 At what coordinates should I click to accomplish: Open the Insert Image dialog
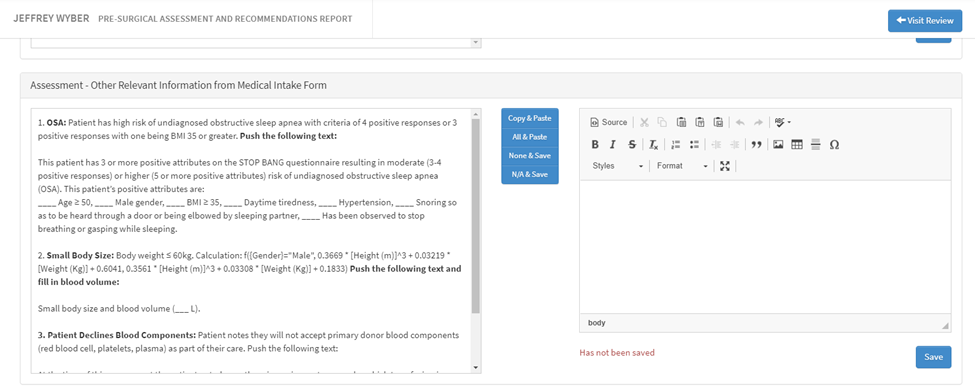pos(778,144)
